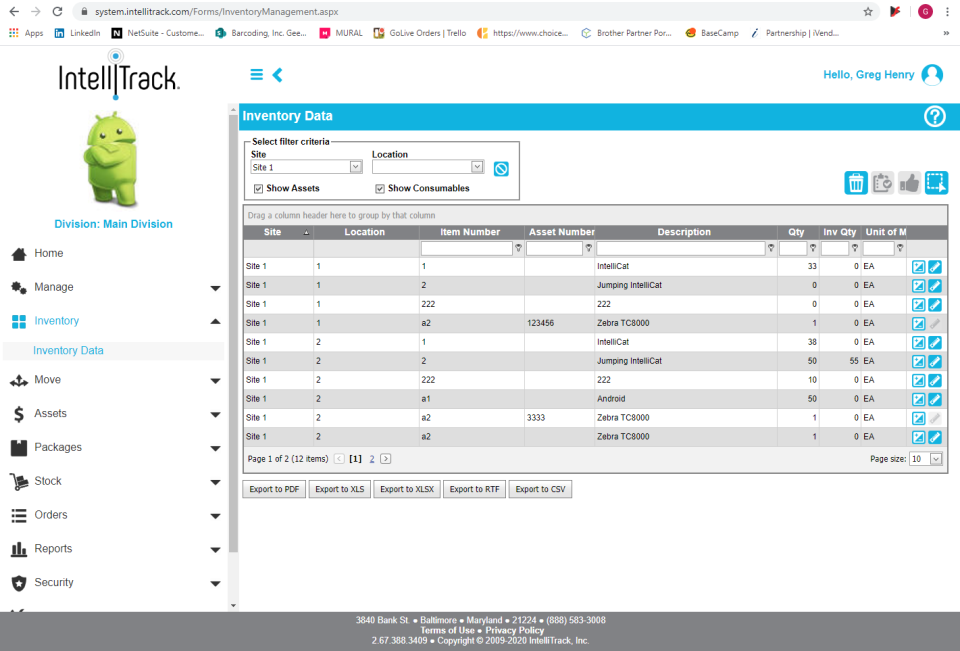
Task: Click the Description filter input
Action: pos(681,248)
